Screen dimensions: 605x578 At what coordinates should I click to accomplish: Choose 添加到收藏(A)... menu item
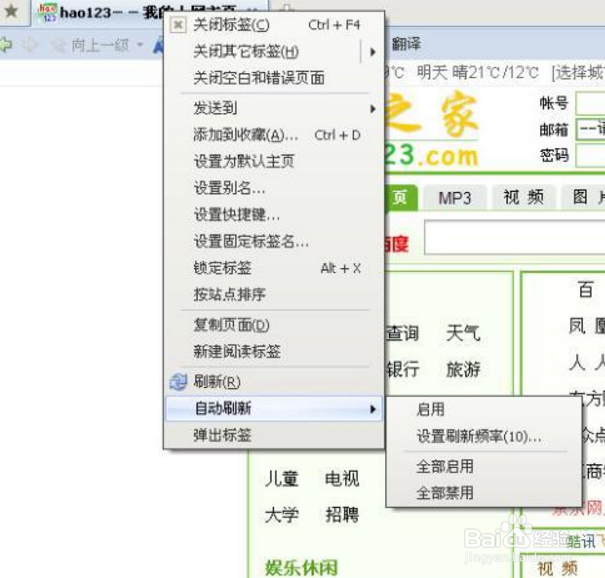tap(274, 135)
